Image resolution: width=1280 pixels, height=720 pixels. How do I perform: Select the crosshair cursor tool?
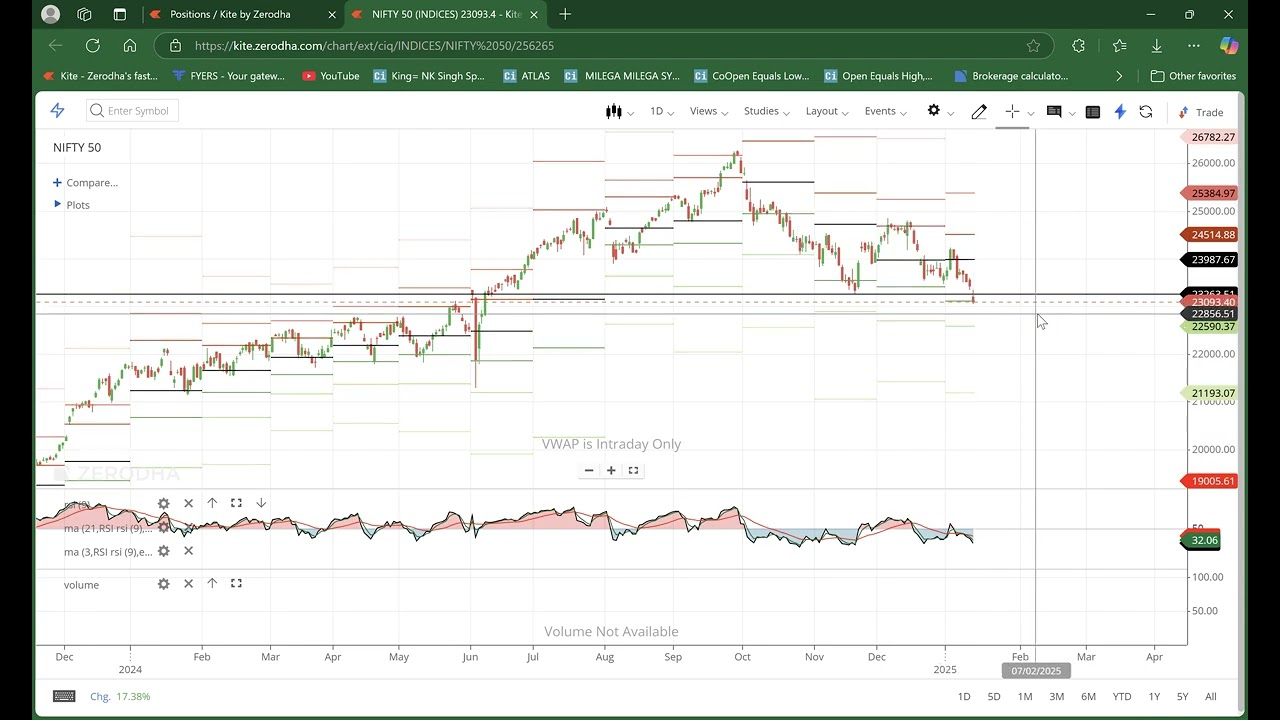1012,111
